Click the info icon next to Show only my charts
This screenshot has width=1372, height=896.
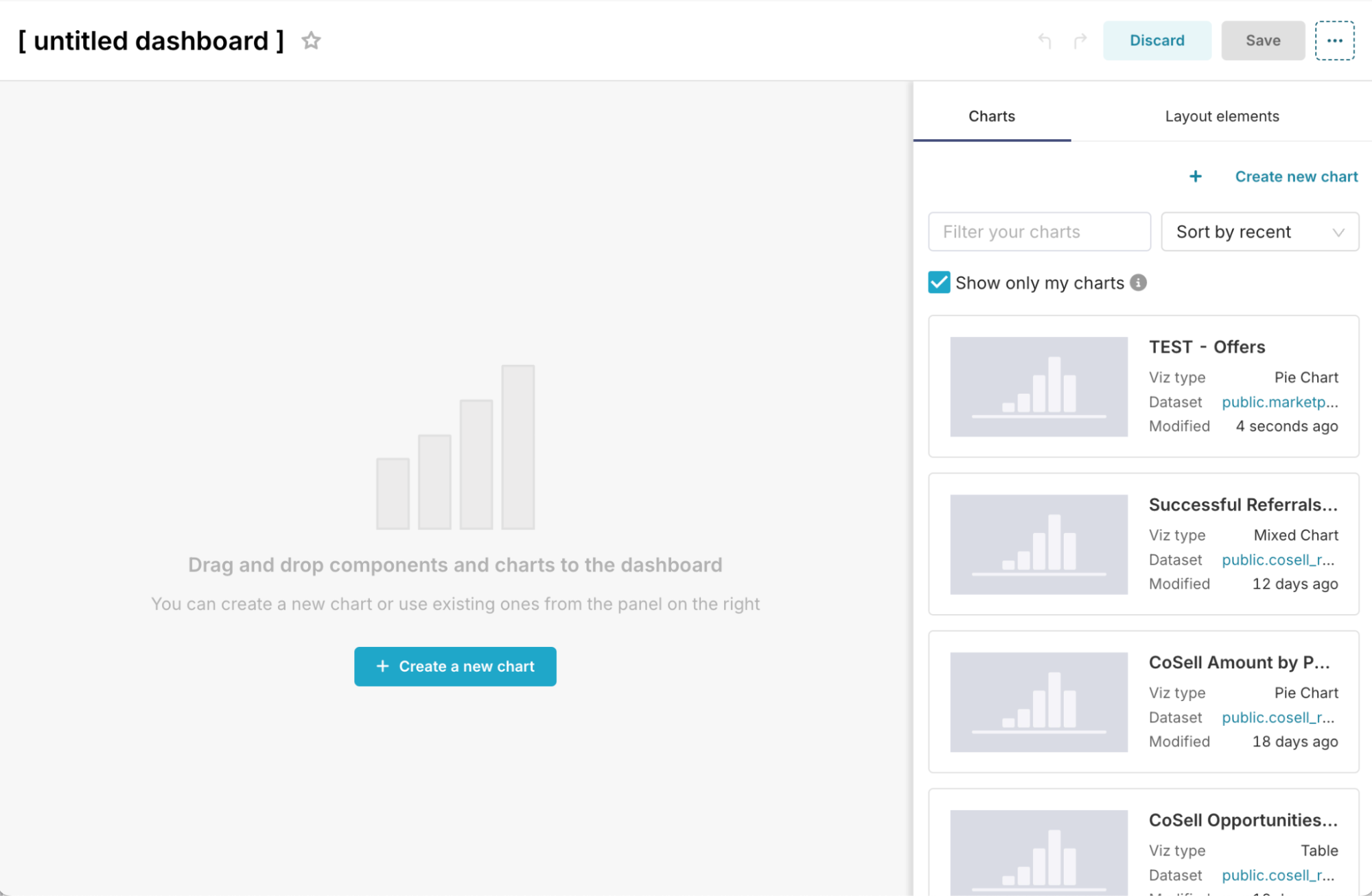[1138, 283]
